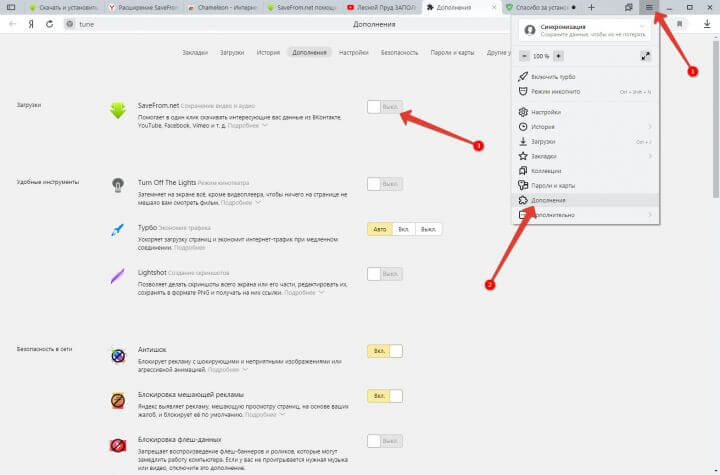Click the gear icon in the menu

(x=523, y=112)
